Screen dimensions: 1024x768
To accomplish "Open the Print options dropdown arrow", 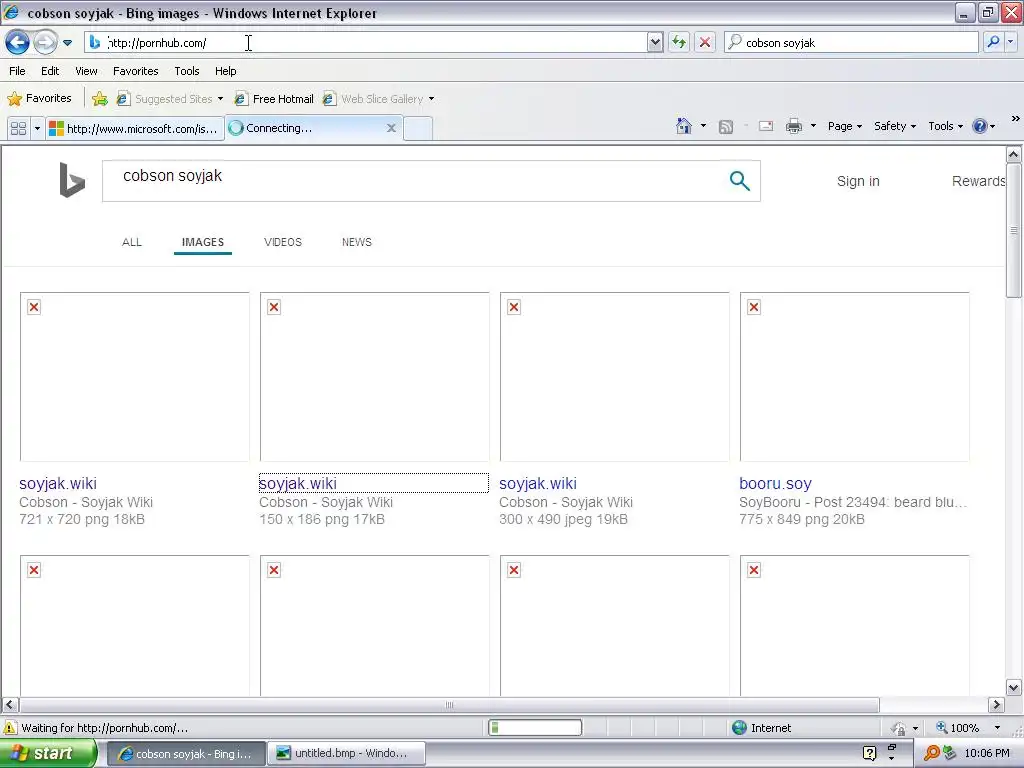I will pos(813,126).
